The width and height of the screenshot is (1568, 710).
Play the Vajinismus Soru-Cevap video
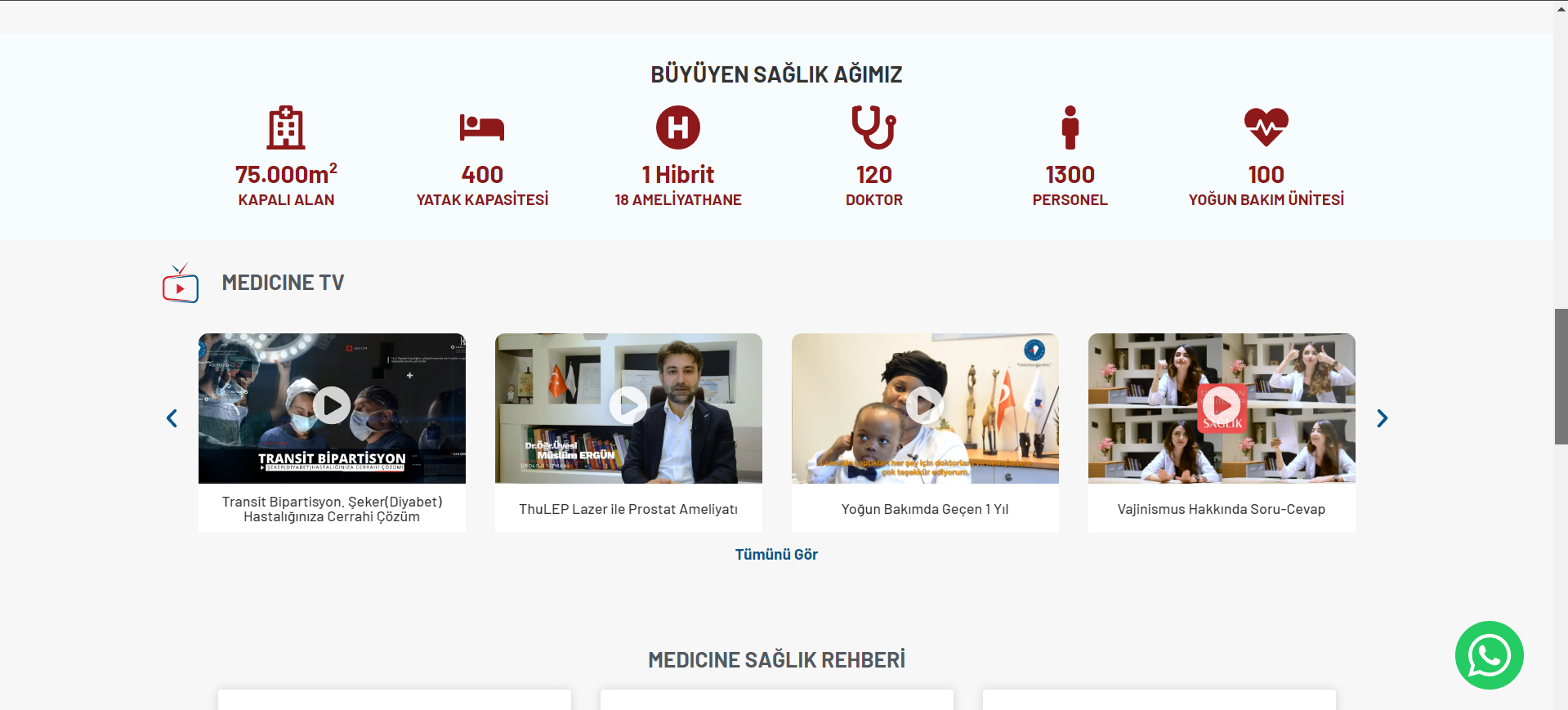coord(1222,405)
